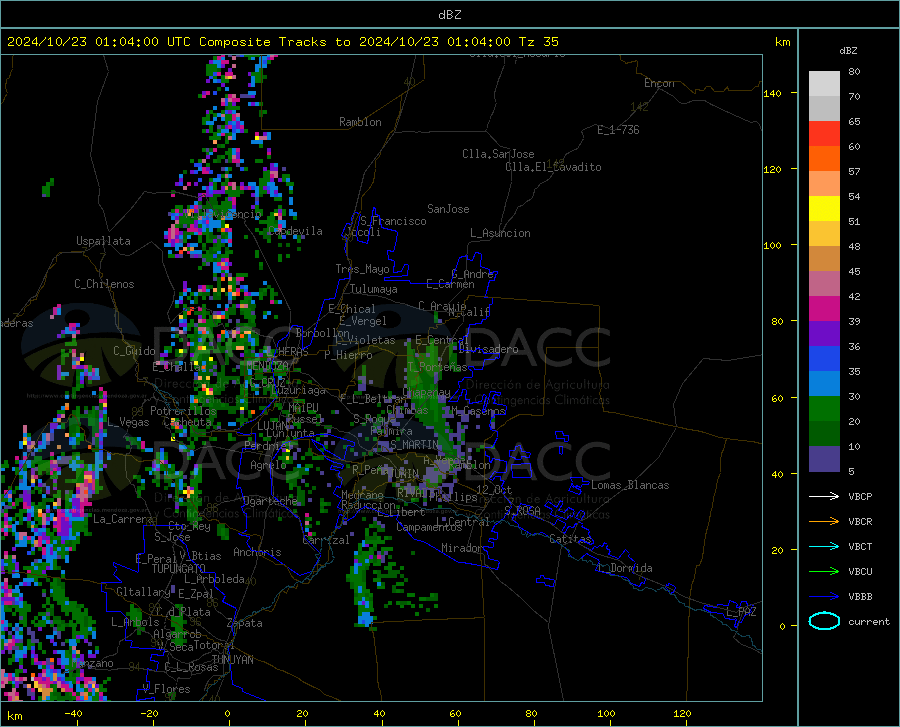Click the composite tracks timestamp header
This screenshot has height=727, width=900.
[282, 42]
